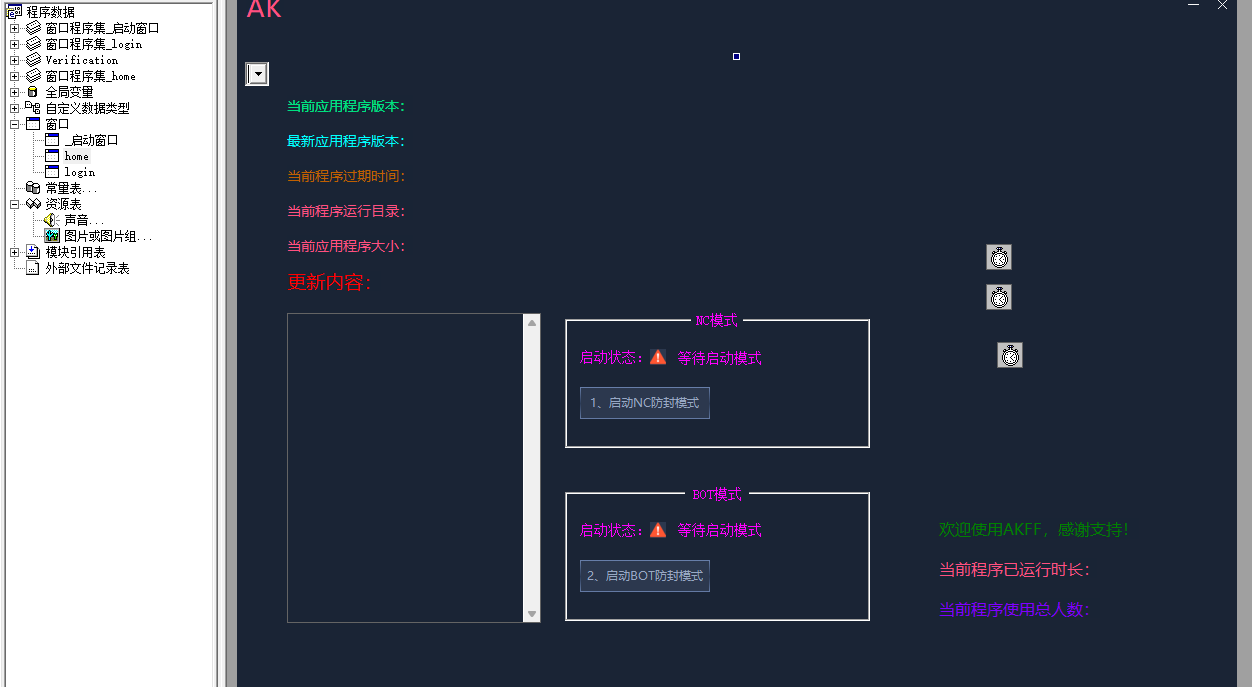1252x687 pixels.
Task: Expand the Verification tree node
Action: point(15,60)
